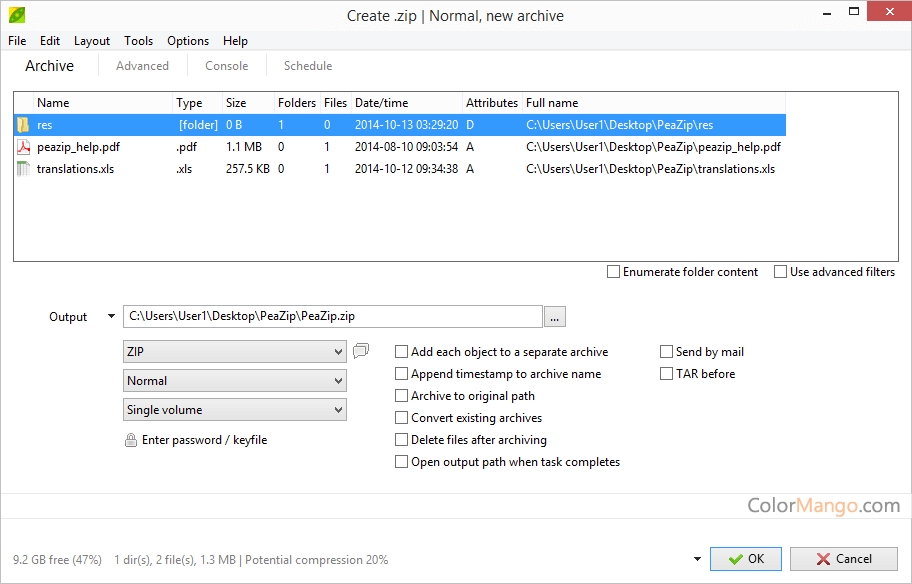Image resolution: width=912 pixels, height=584 pixels.
Task: Click the PDF icon beside peazip_help.pdf
Action: (x=23, y=147)
